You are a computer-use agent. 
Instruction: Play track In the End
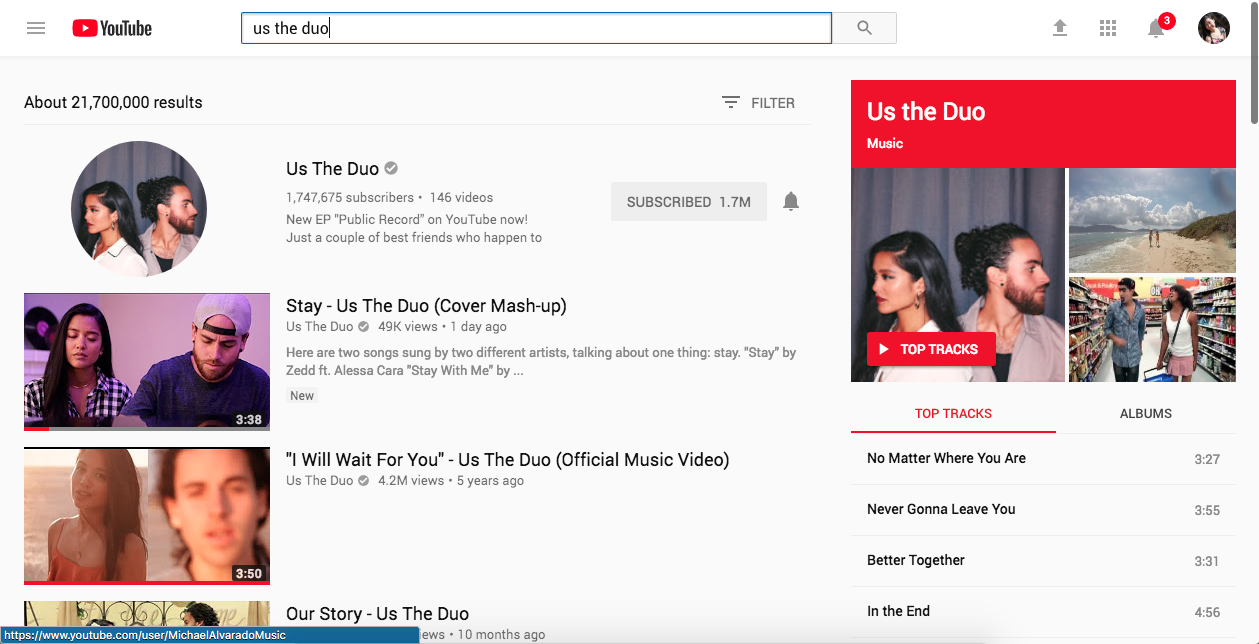(x=1043, y=612)
